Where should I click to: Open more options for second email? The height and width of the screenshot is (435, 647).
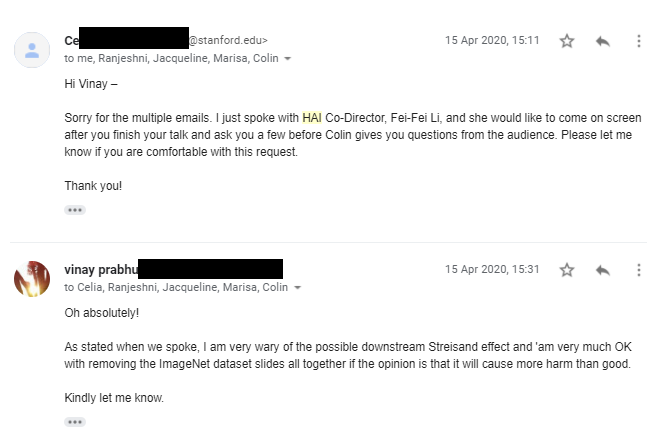click(x=638, y=270)
